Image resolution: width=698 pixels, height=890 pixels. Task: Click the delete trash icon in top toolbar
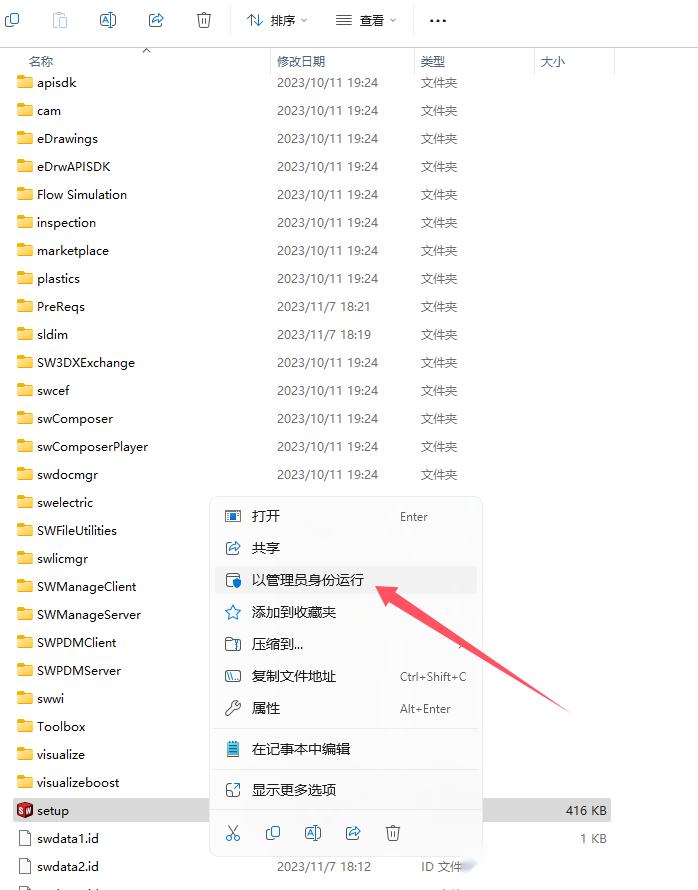click(204, 20)
